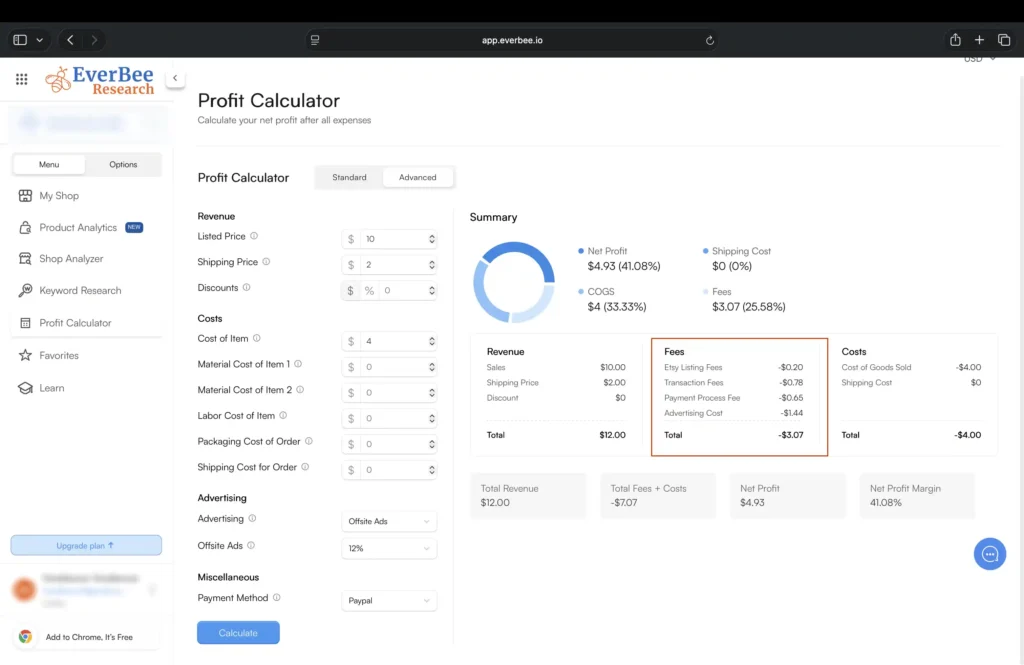Collapse the sidebar with the chevron button
The image size is (1024, 665).
pos(175,78)
